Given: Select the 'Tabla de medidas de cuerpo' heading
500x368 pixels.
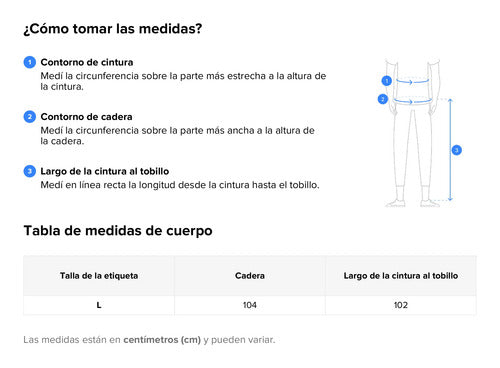Looking at the screenshot, I should (x=118, y=231).
